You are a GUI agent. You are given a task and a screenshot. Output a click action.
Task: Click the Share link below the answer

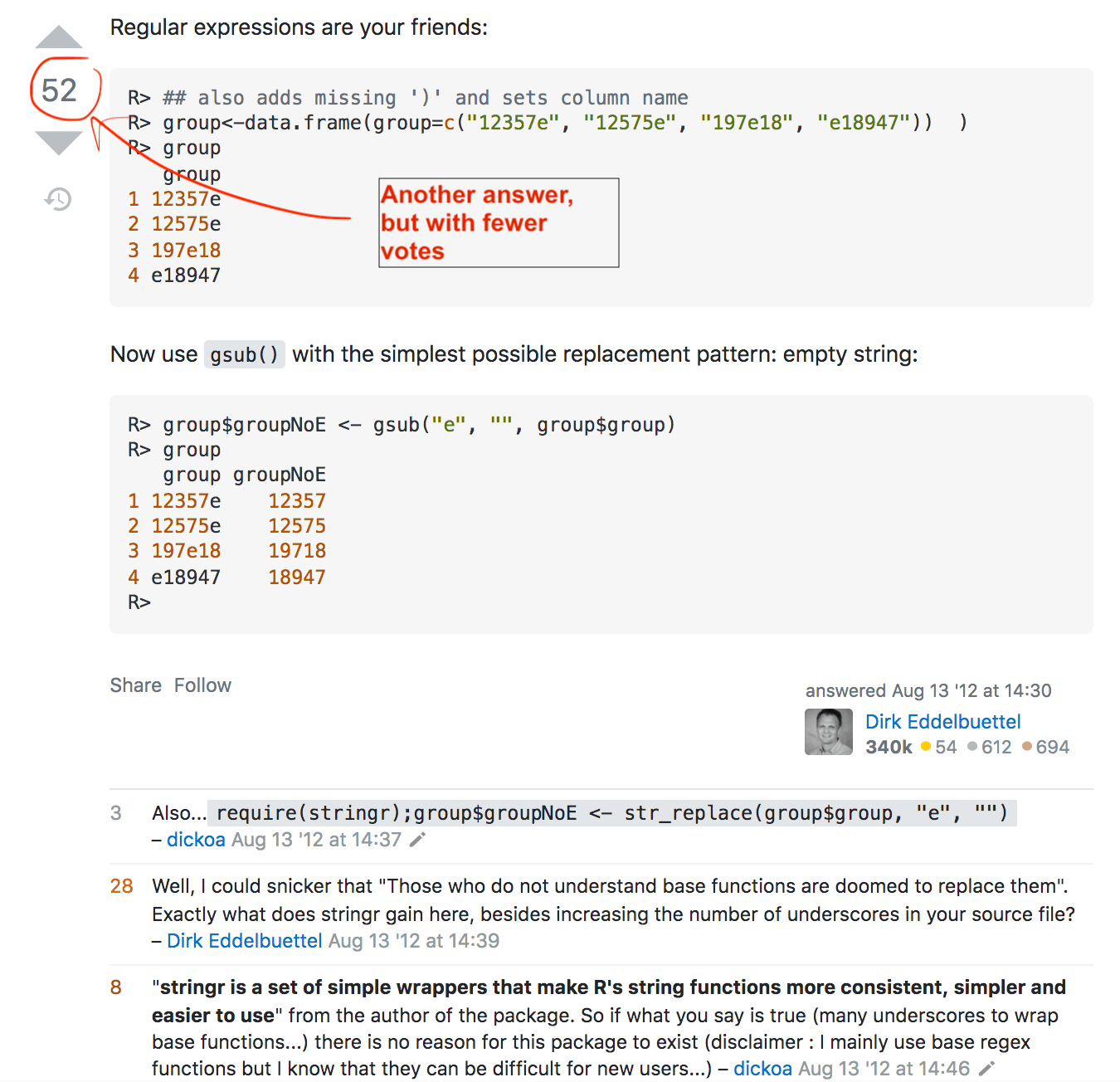click(135, 685)
